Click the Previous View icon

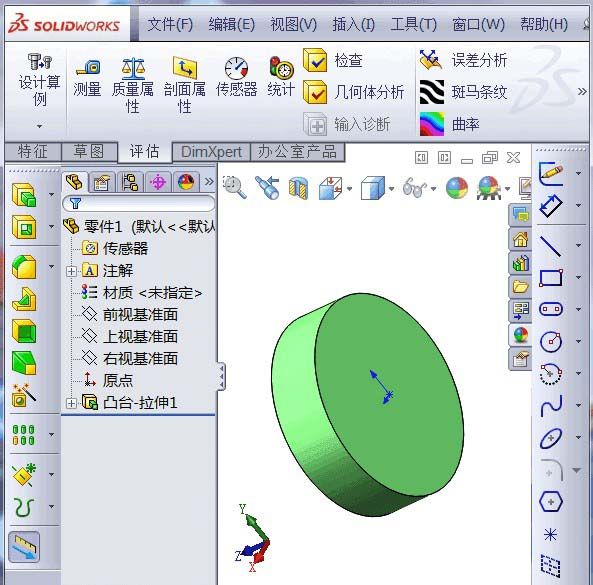267,187
